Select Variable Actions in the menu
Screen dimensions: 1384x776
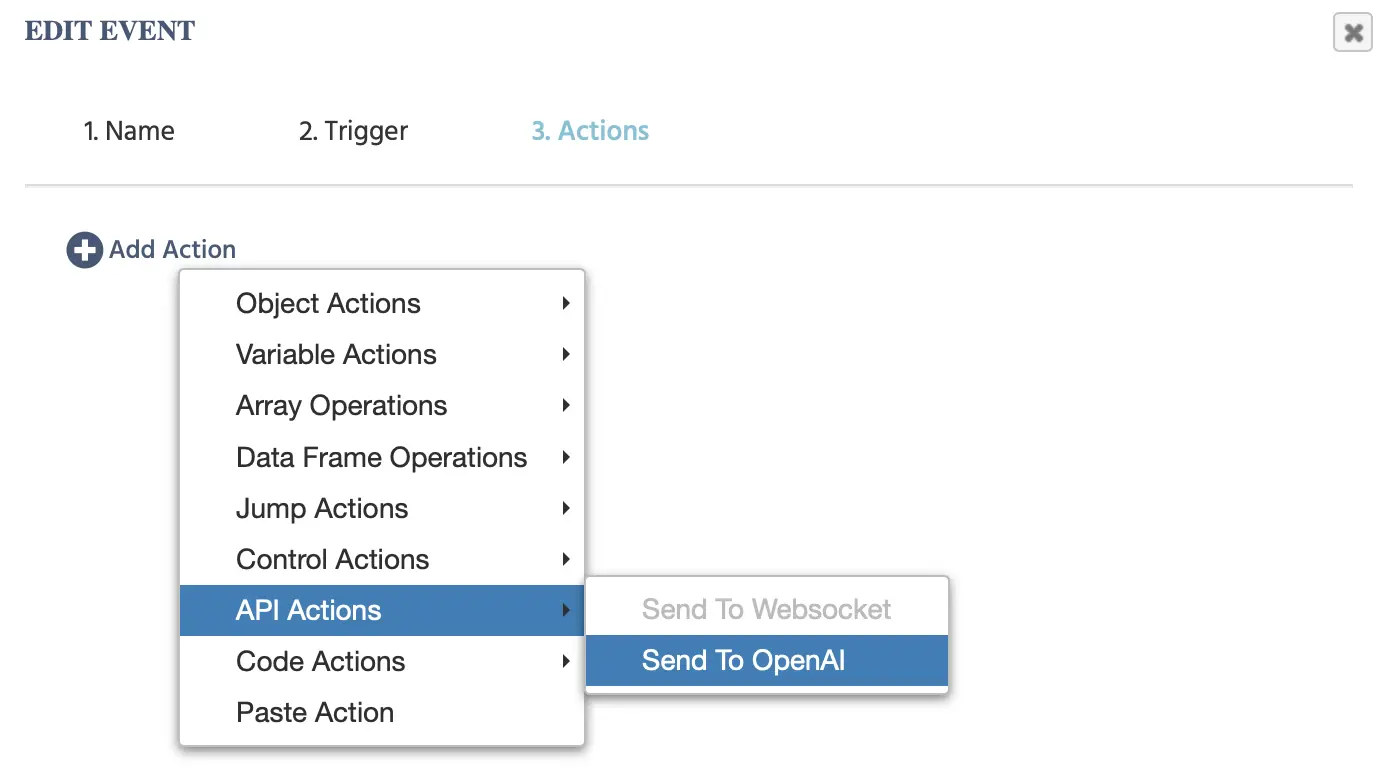pyautogui.click(x=336, y=355)
